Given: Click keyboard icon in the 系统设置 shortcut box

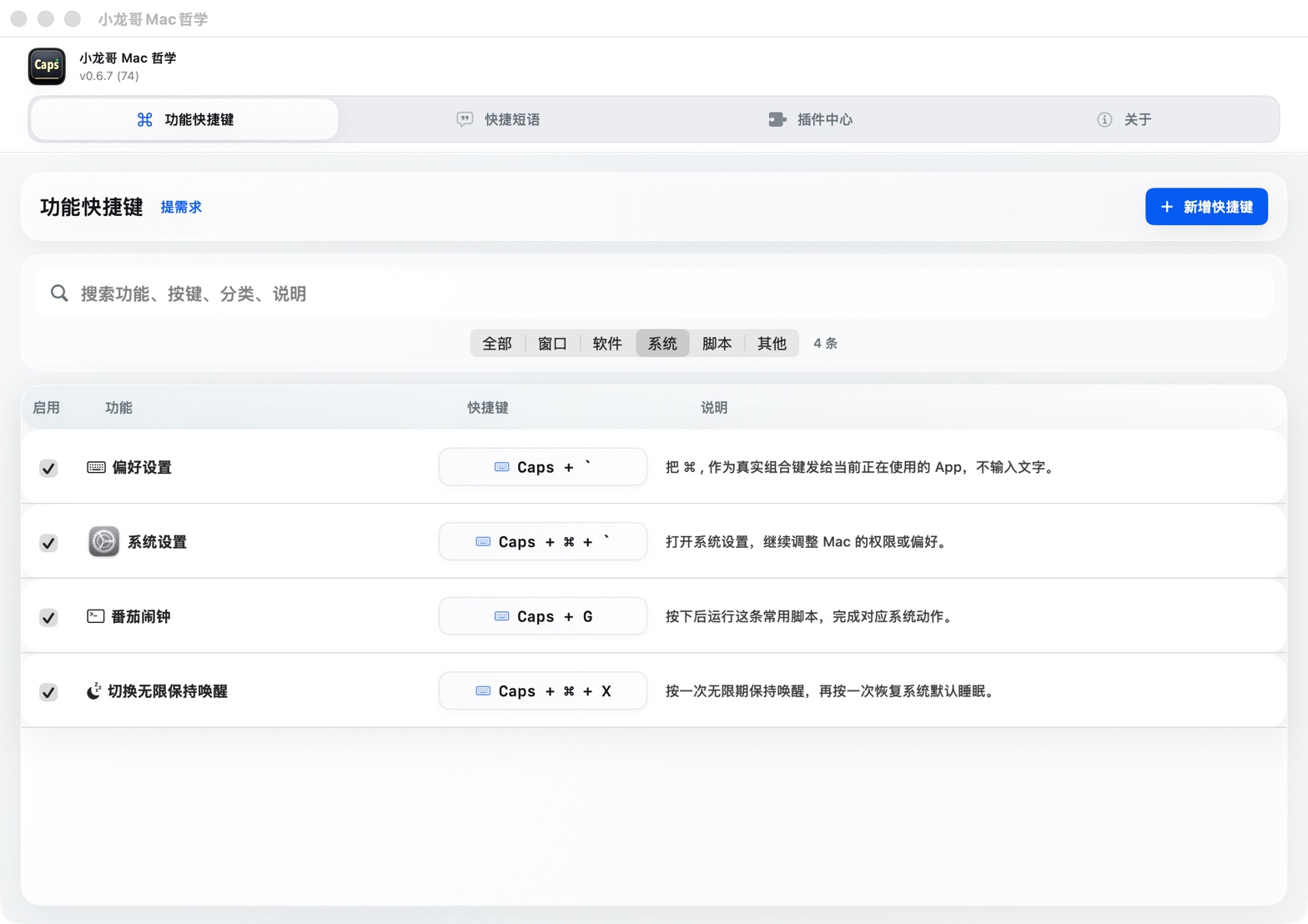Looking at the screenshot, I should coord(483,542).
